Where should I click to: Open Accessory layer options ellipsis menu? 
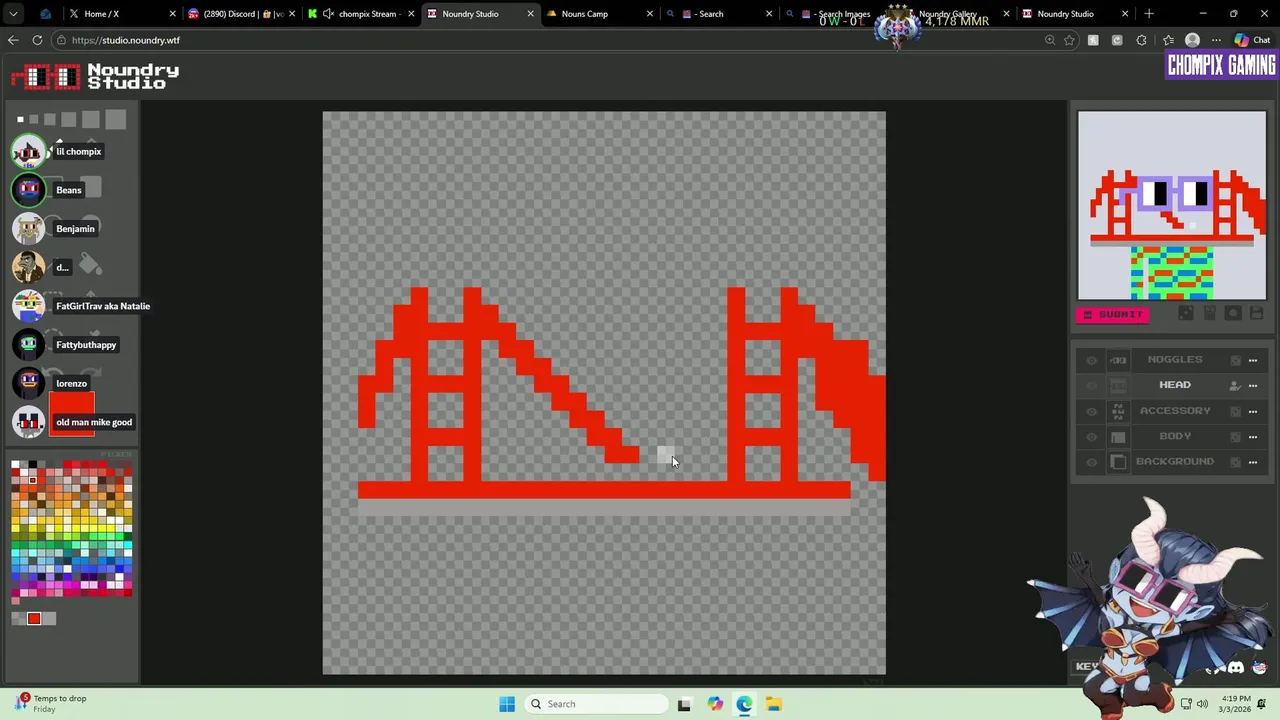pos(1253,411)
